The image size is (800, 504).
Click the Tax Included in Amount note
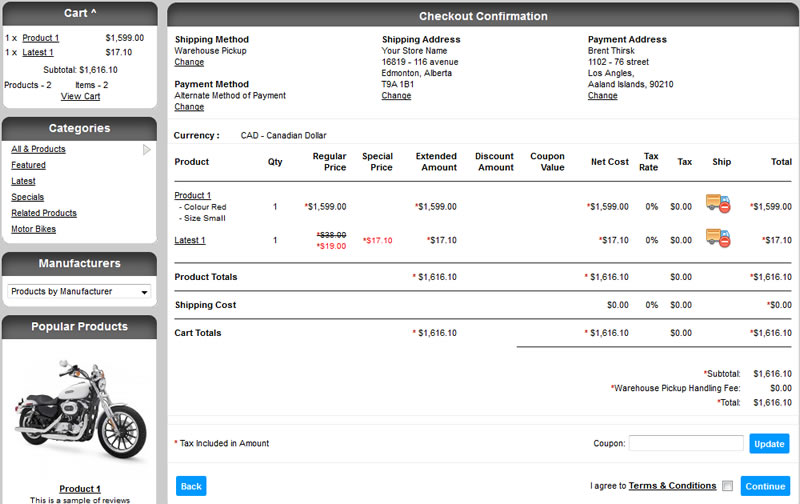point(224,443)
